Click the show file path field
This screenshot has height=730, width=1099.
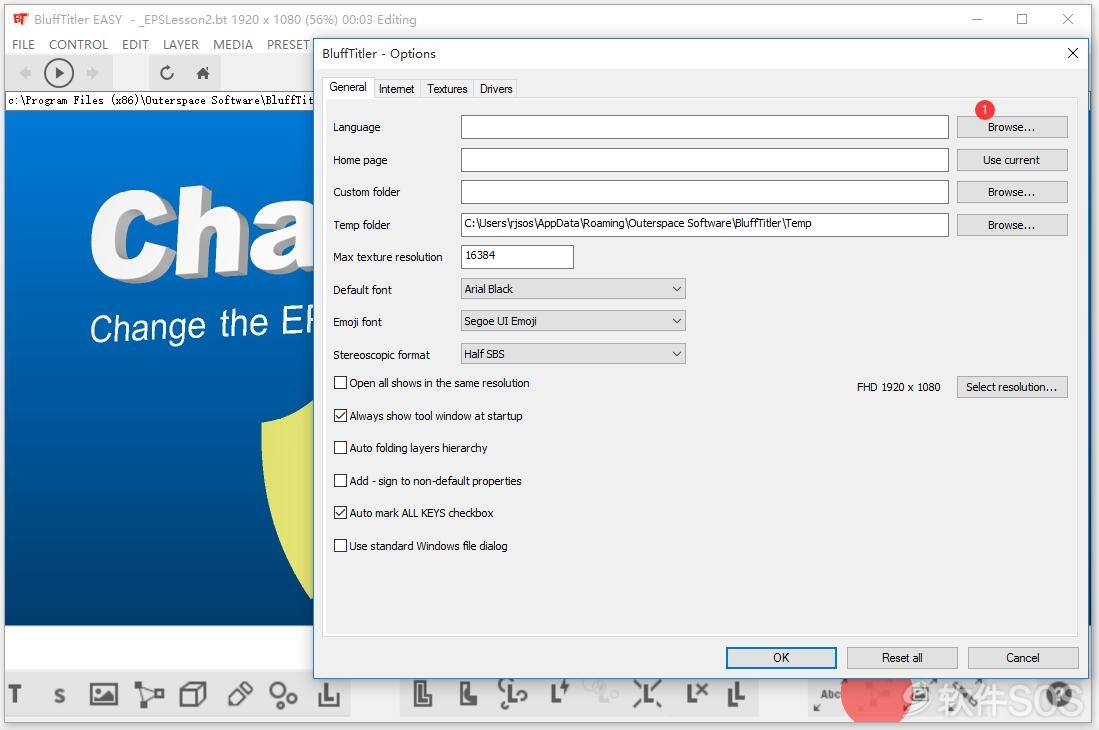(160, 100)
